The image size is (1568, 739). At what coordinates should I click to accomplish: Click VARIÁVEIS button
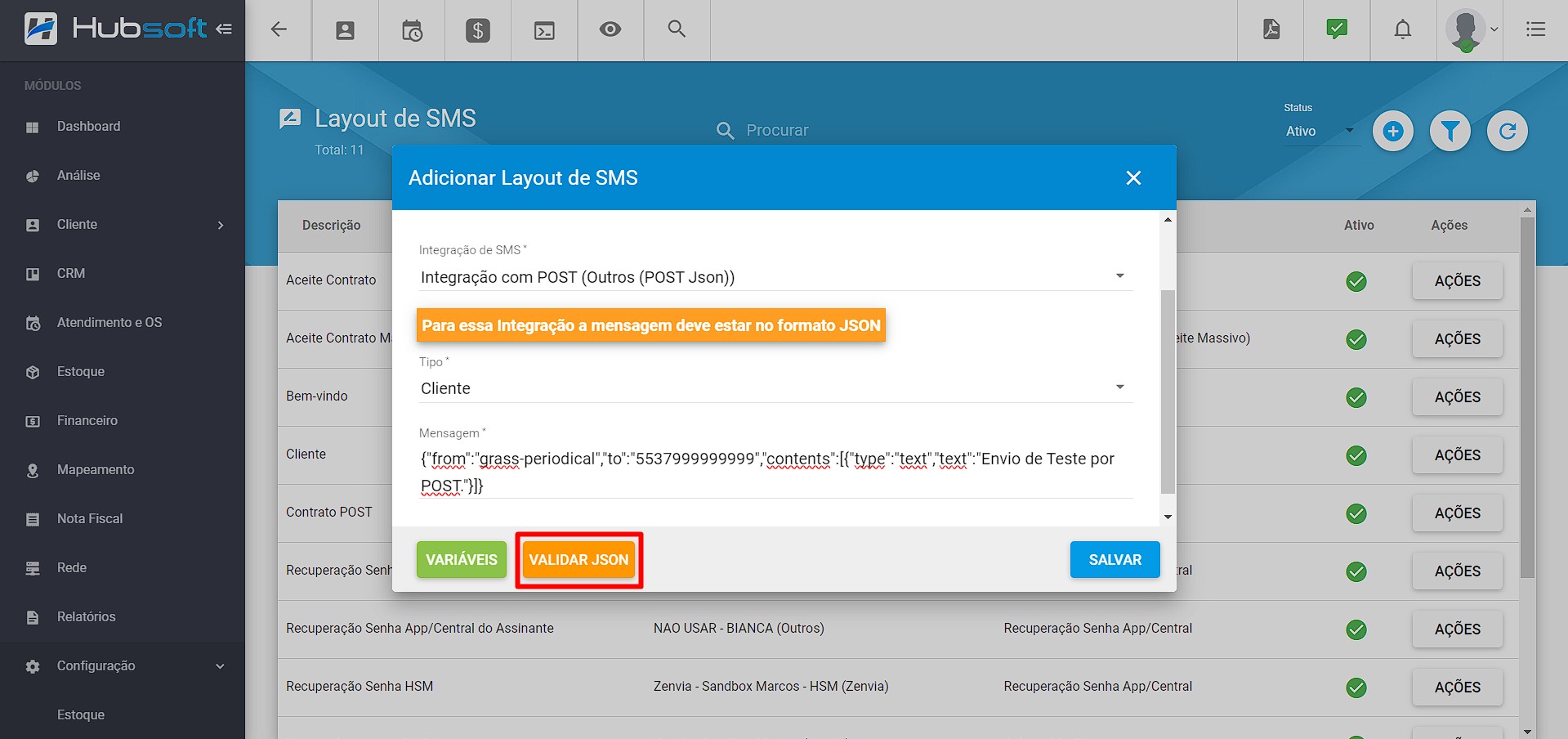(462, 560)
